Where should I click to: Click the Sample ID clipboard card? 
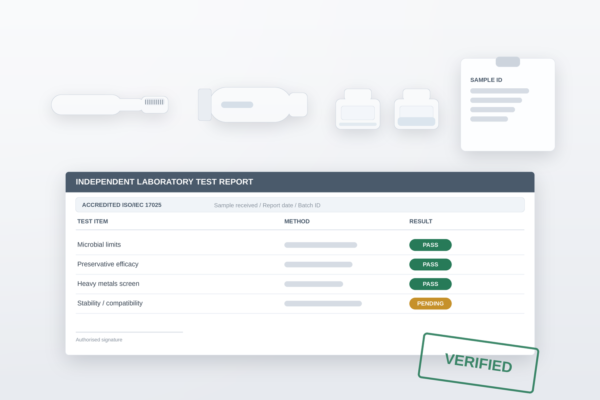click(x=508, y=104)
